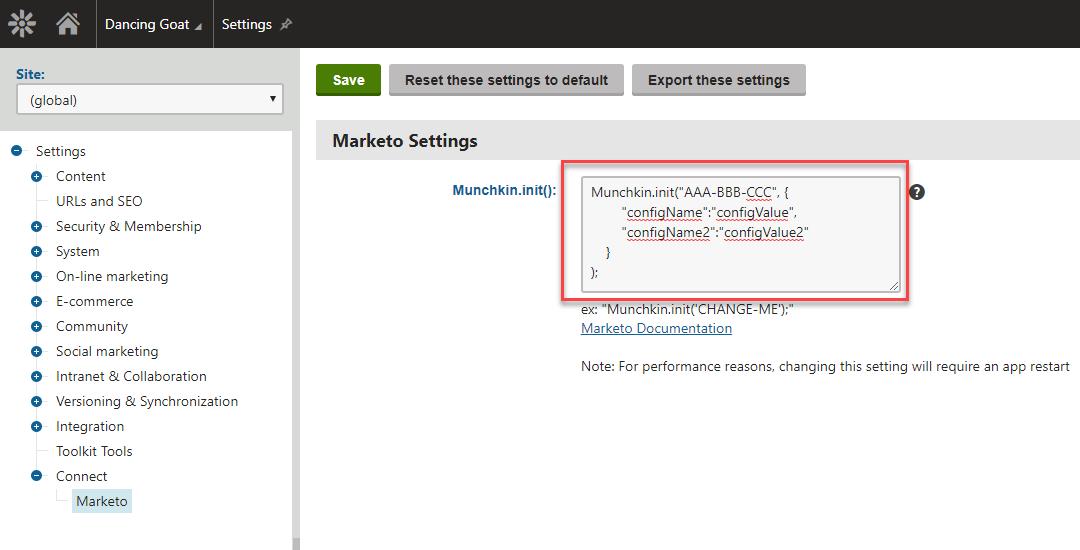Viewport: 1080px width, 550px height.
Task: Select Community settings category
Action: (92, 326)
